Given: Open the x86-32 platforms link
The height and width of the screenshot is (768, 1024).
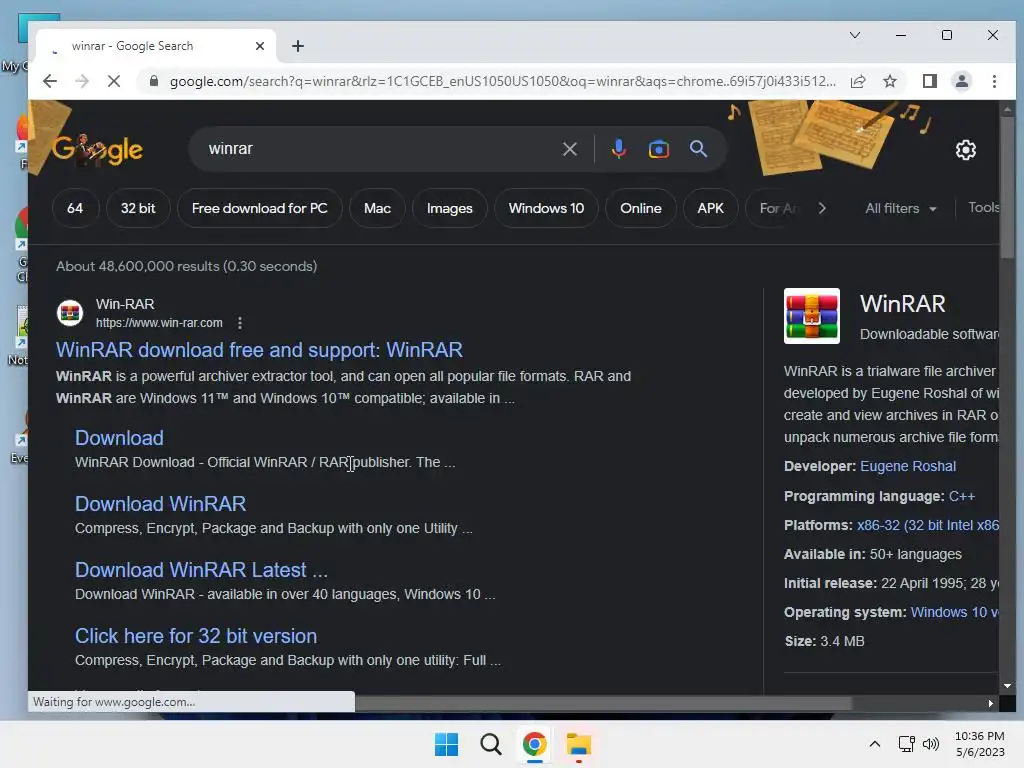Looking at the screenshot, I should [x=927, y=525].
